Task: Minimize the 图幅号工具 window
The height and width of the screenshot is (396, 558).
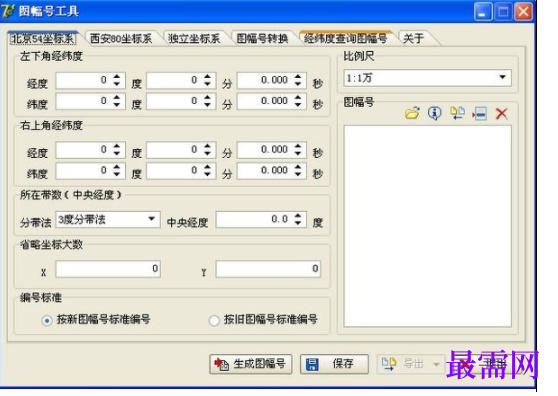Action: 483,12
